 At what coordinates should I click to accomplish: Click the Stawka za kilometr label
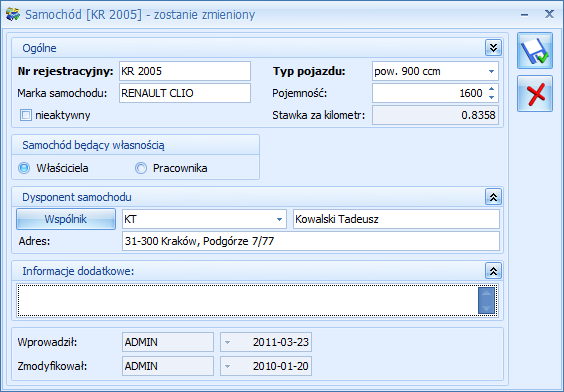pos(318,115)
